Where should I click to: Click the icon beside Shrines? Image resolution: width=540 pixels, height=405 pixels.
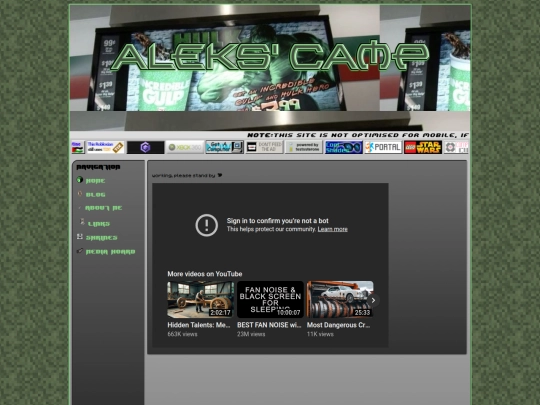pos(80,237)
